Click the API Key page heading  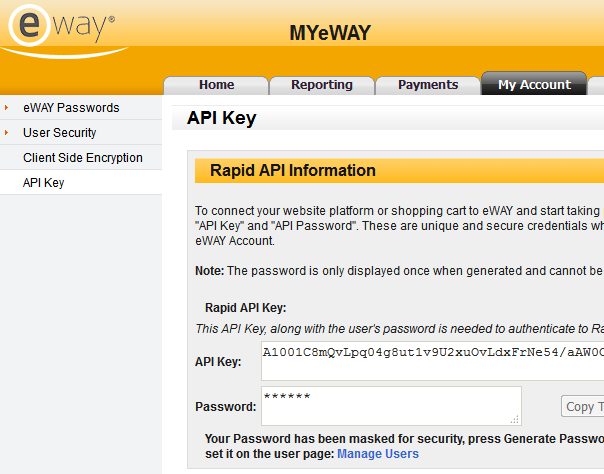222,118
